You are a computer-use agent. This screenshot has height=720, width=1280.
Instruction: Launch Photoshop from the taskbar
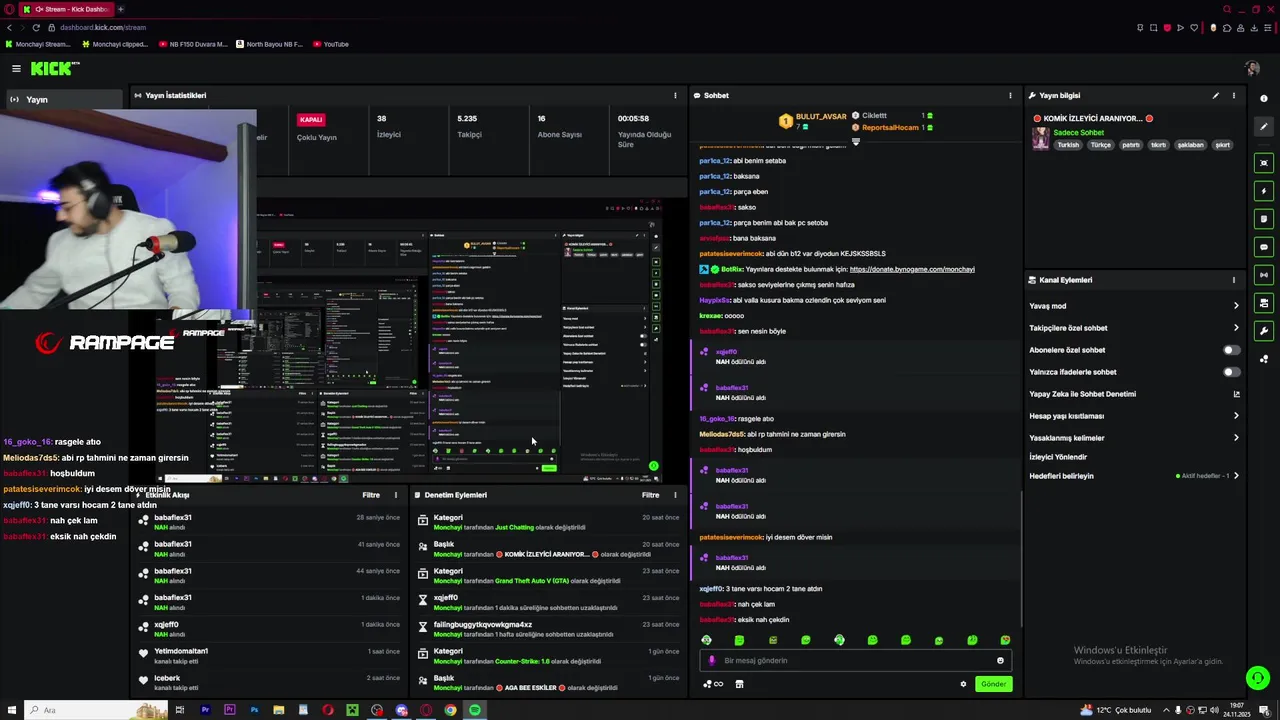[254, 710]
